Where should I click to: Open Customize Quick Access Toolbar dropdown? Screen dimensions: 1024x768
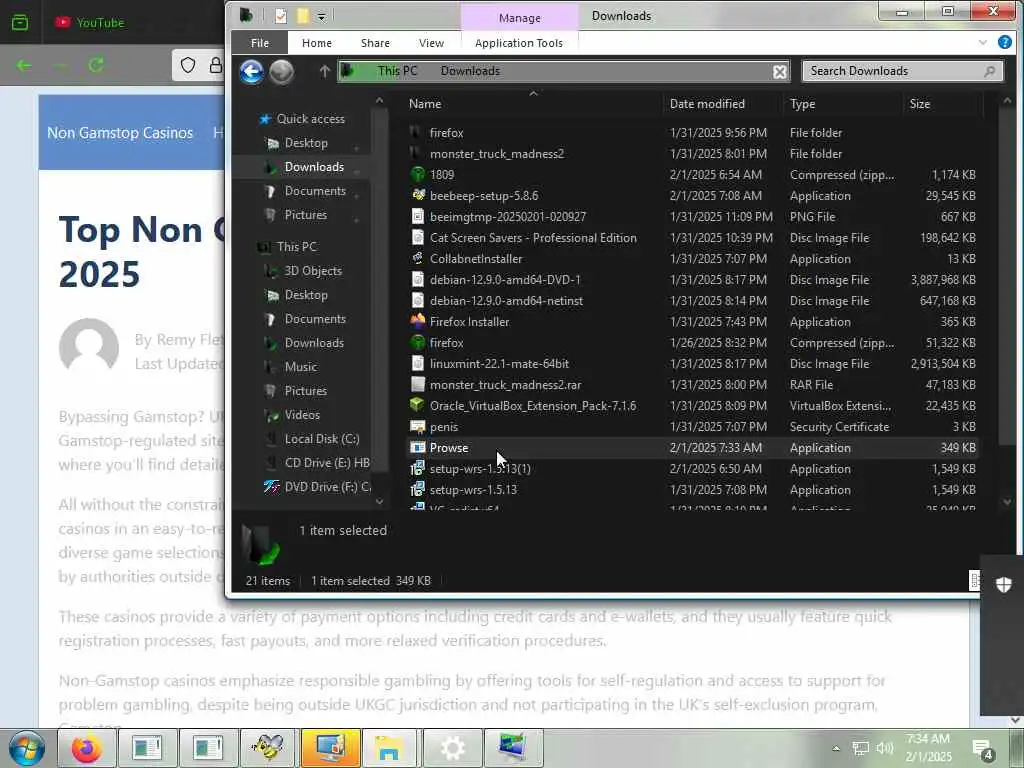pyautogui.click(x=321, y=16)
